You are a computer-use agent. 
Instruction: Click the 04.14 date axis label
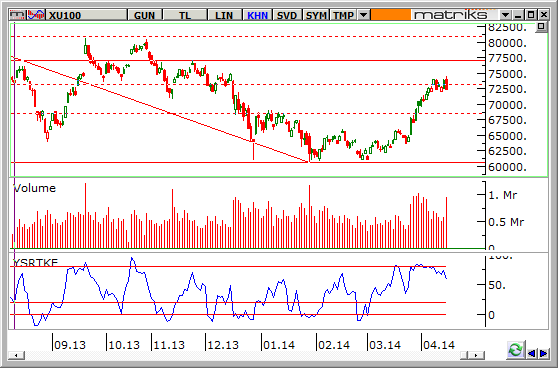point(439,345)
